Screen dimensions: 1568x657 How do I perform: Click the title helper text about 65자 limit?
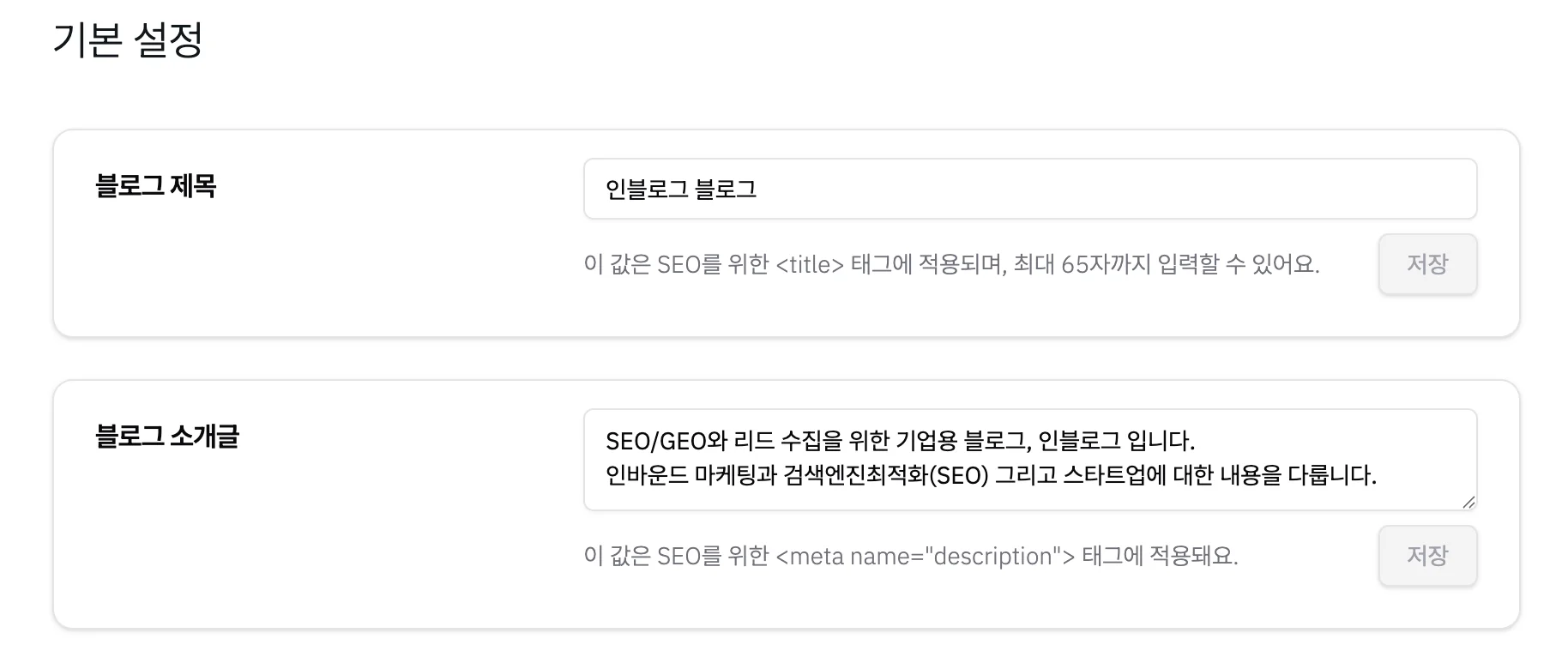[x=950, y=264]
